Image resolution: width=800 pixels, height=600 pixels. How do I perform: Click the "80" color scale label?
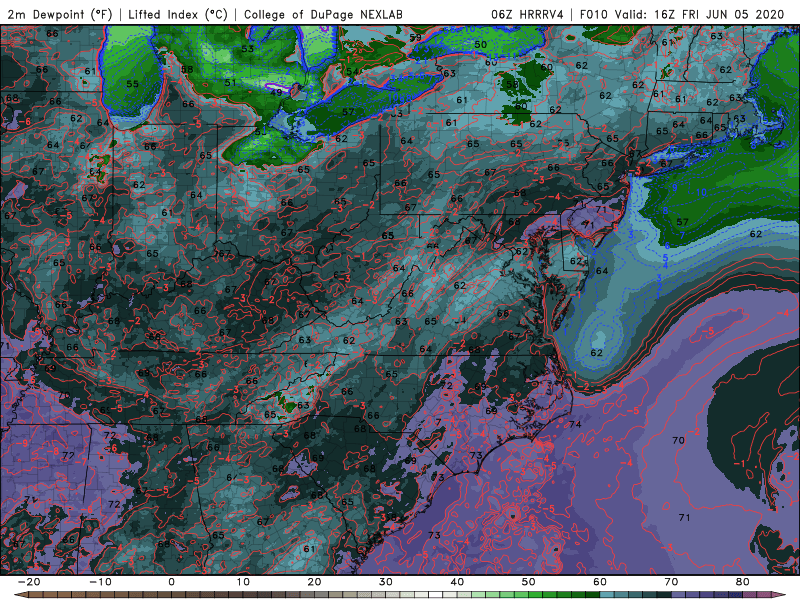tap(743, 582)
